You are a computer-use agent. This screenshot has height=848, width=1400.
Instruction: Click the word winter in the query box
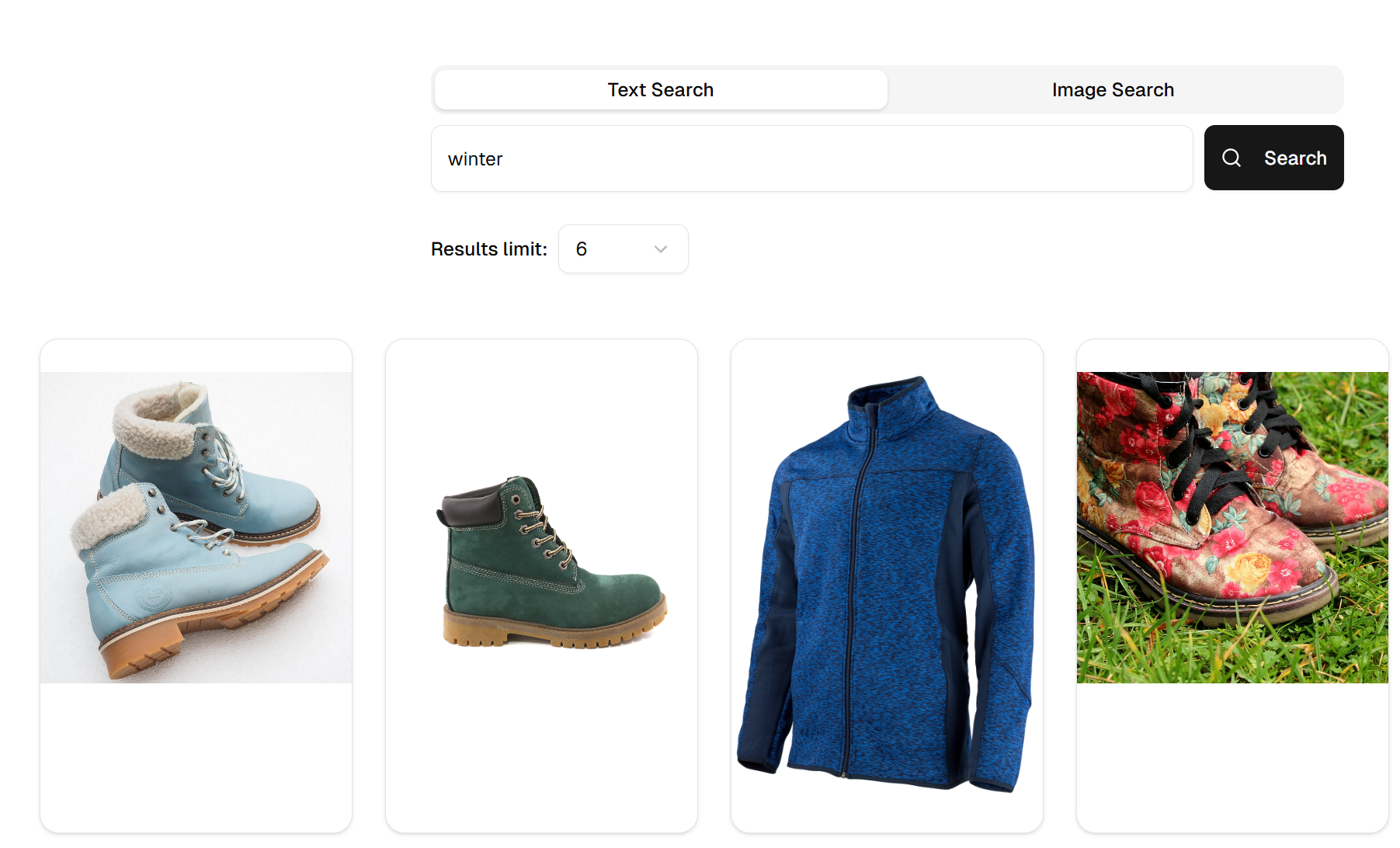[x=475, y=159]
